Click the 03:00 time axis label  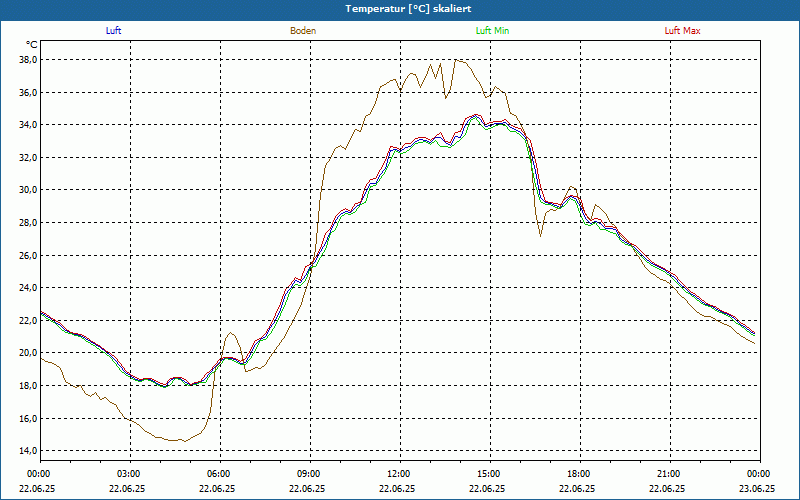click(x=128, y=474)
